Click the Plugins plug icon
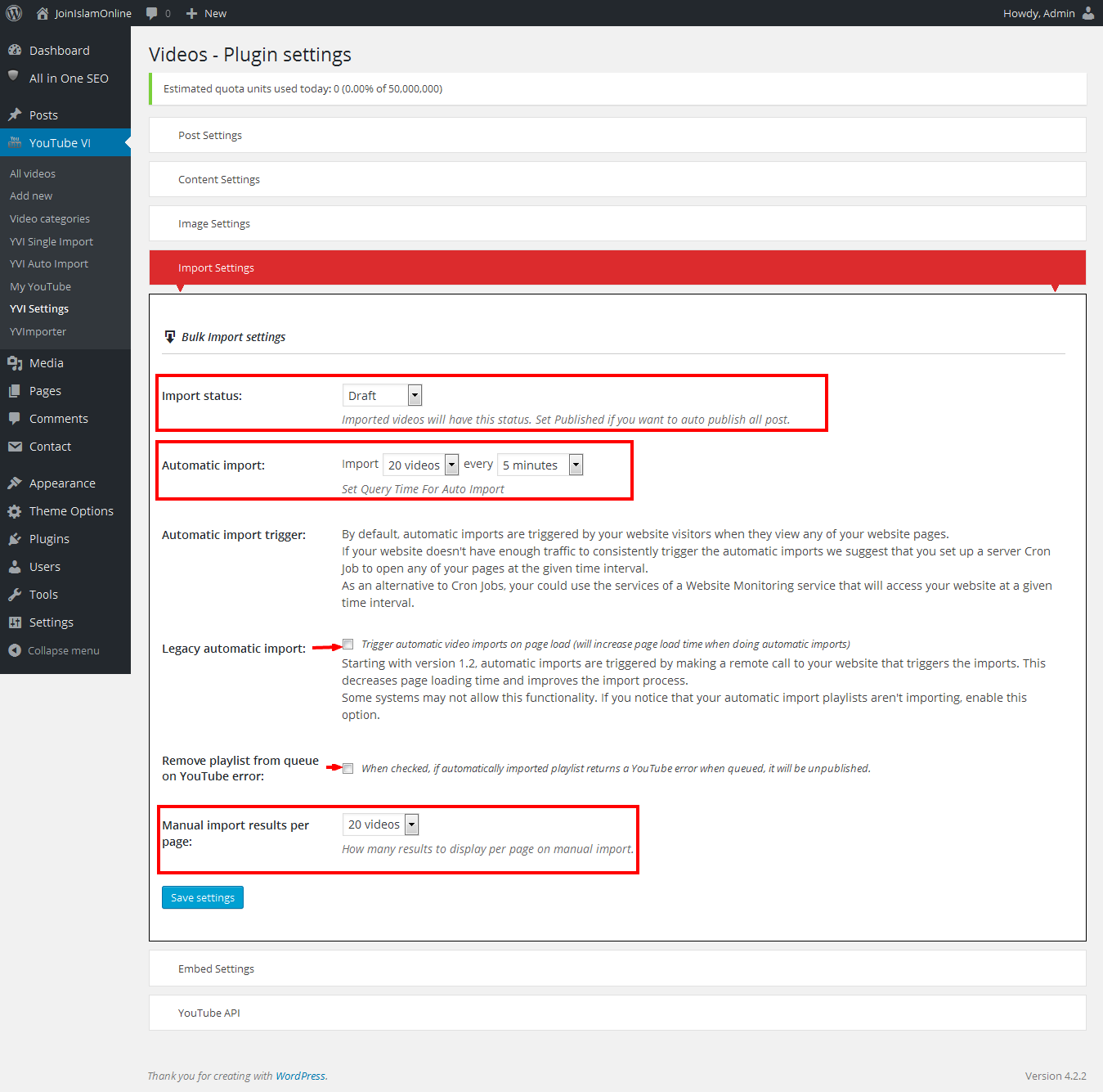The image size is (1103, 1092). point(15,539)
